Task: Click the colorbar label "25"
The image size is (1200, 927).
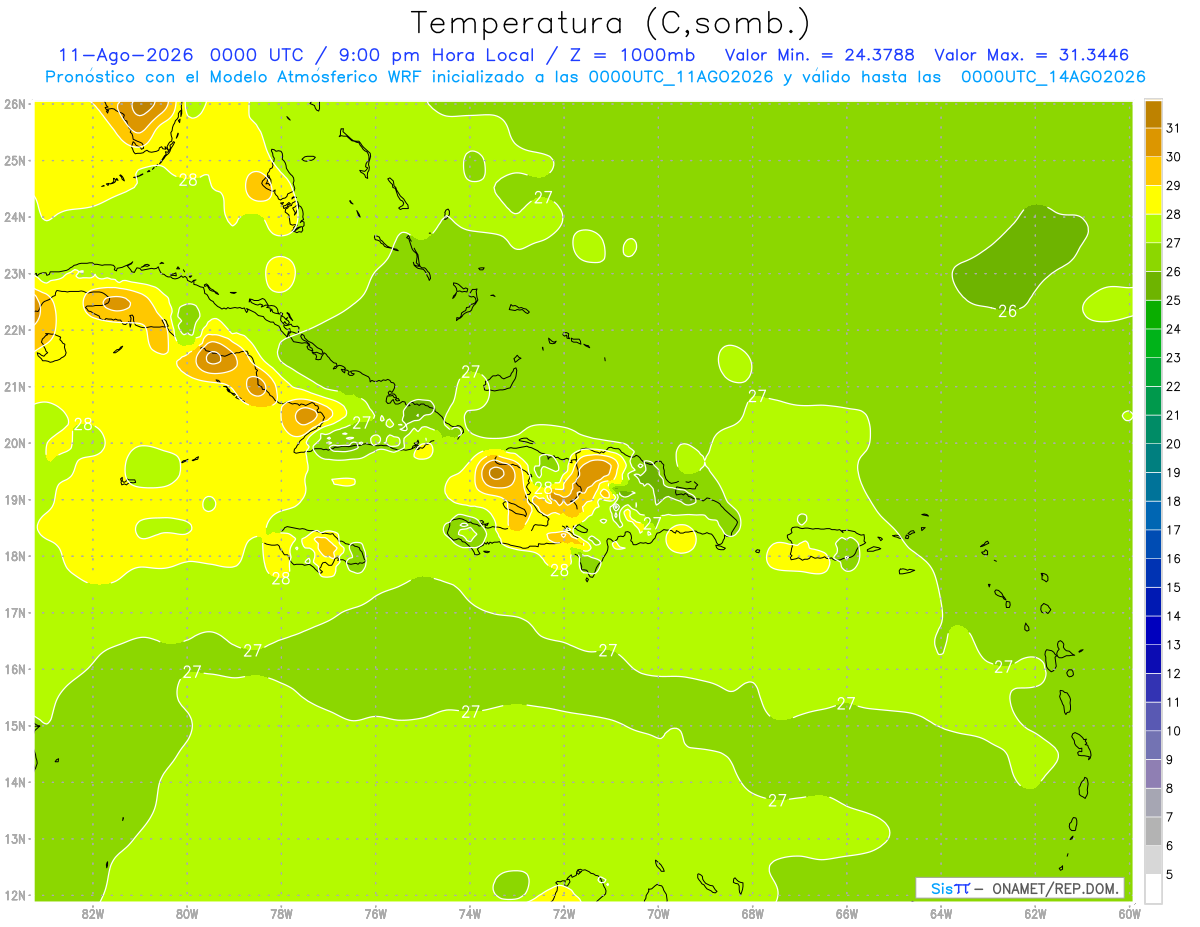Action: [1174, 300]
